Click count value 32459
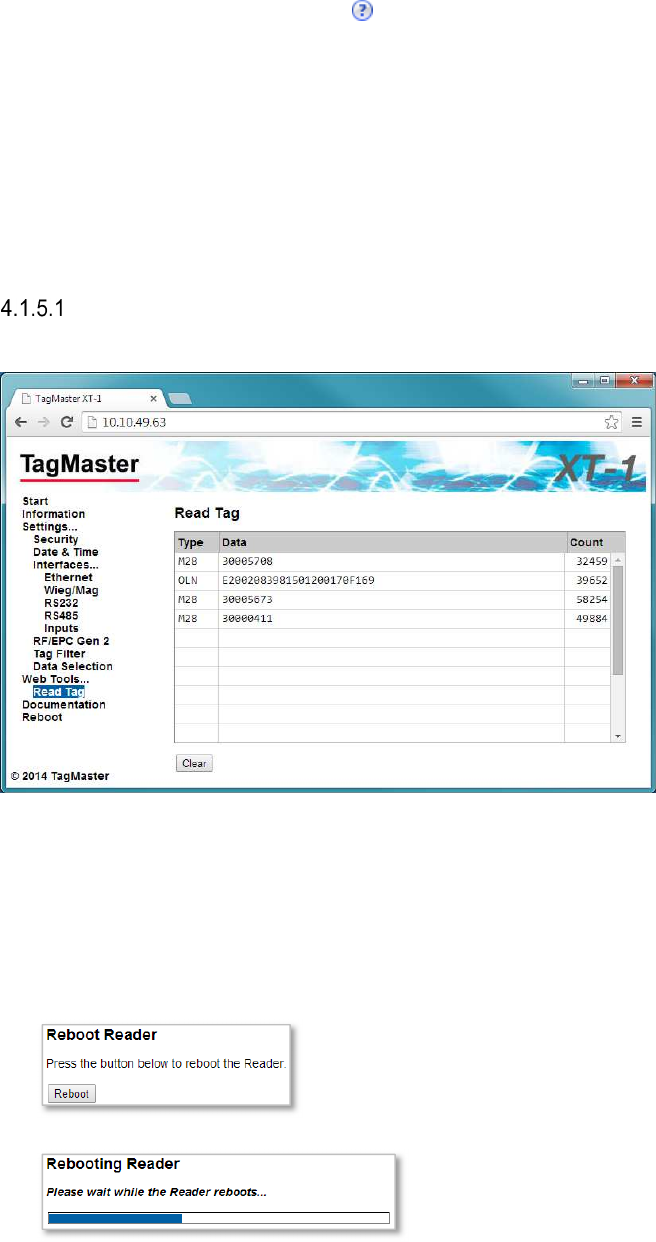 (x=591, y=562)
